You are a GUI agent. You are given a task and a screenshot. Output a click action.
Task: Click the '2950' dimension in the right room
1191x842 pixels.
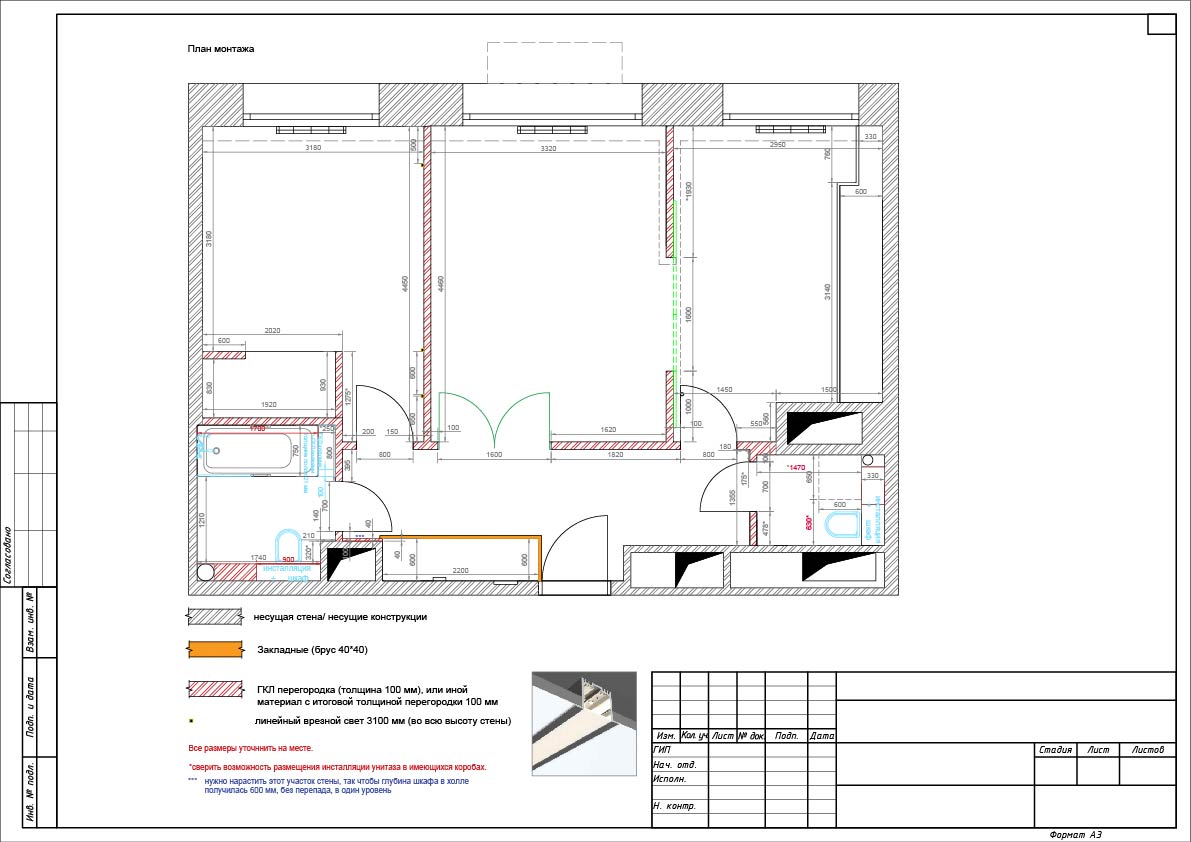(x=777, y=144)
